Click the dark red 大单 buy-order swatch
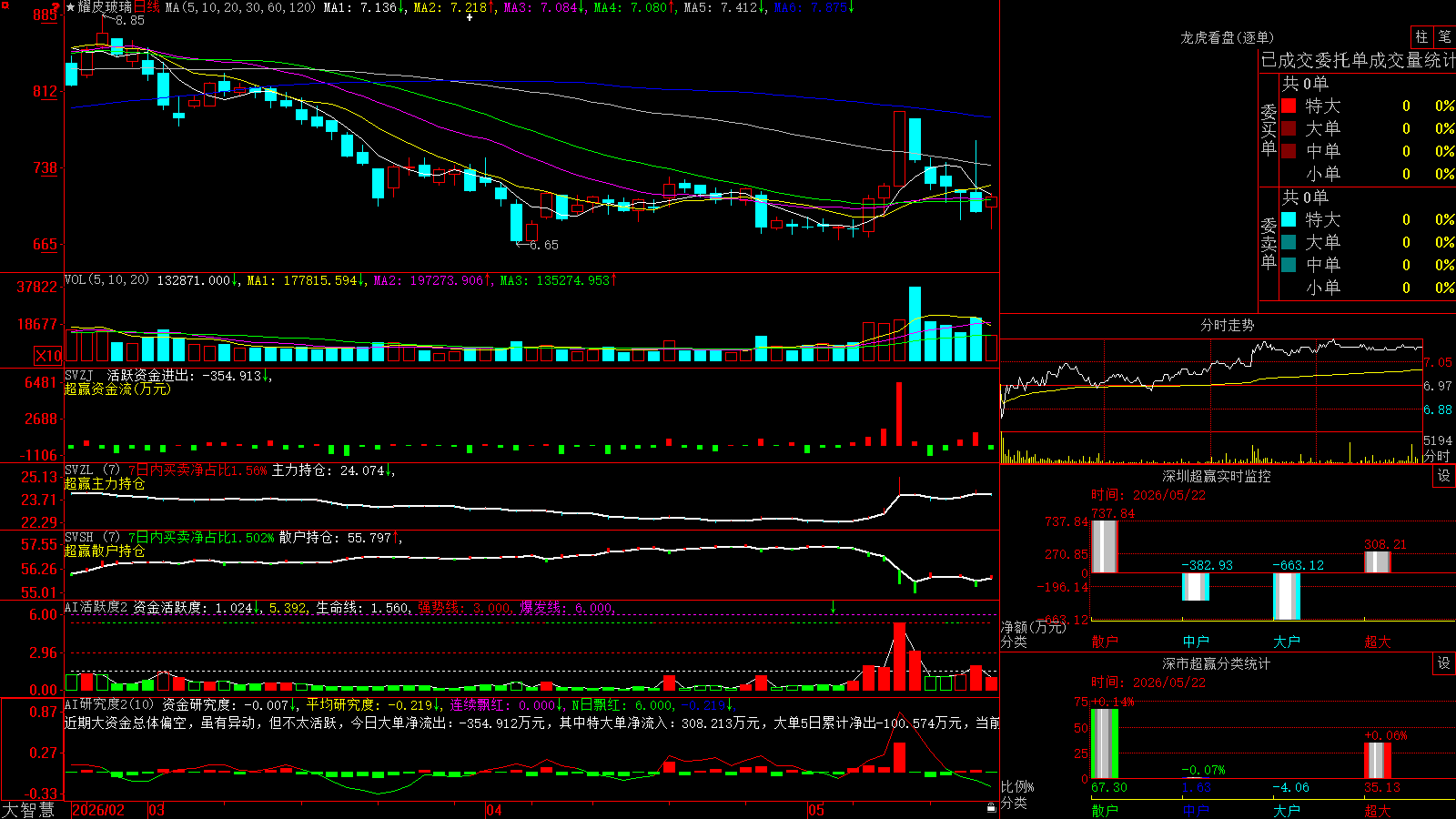 point(1289,128)
